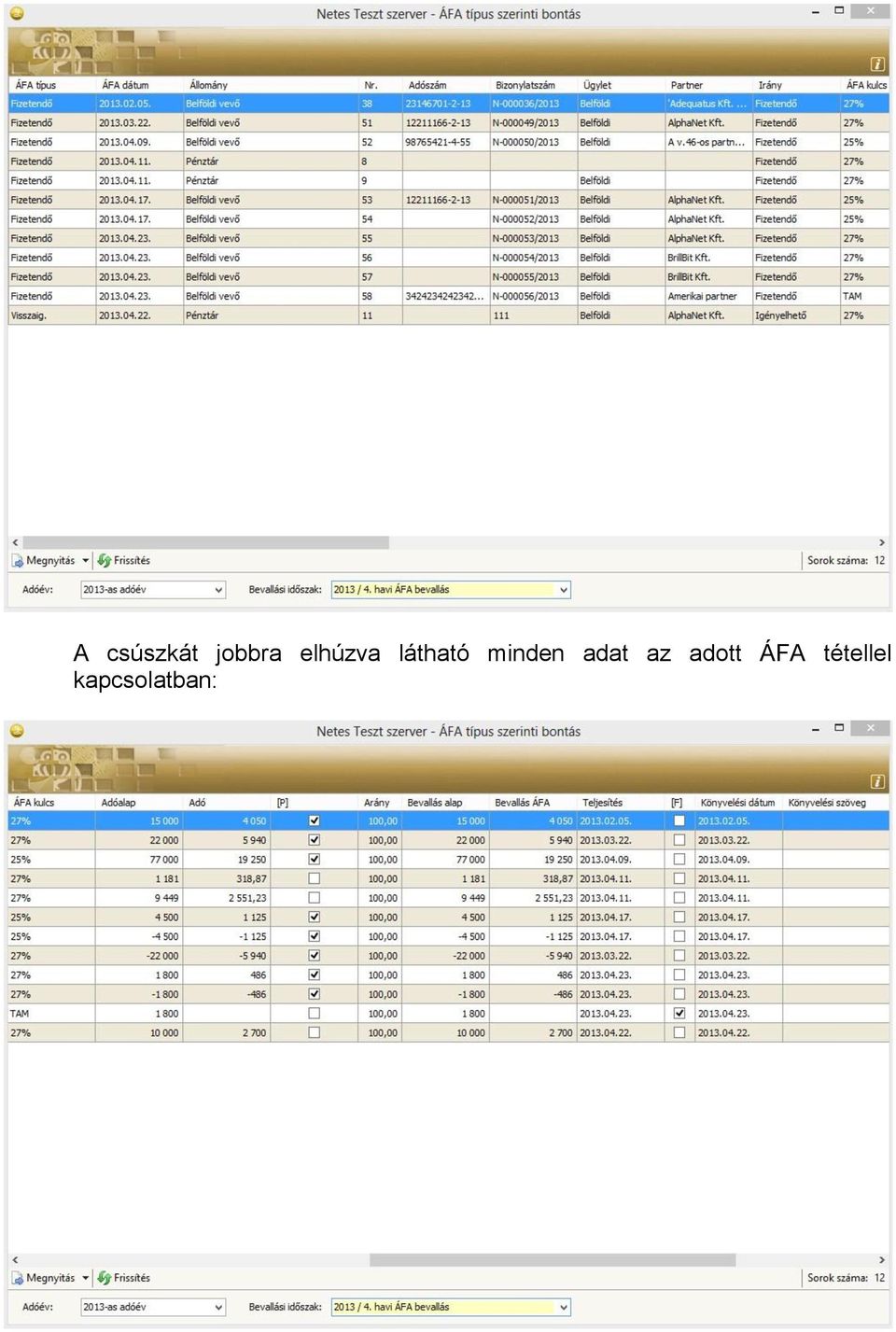Viewport: 896px width, 1332px height.
Task: Click the horizontal scrollbar thumb in the lower window
Action: (553, 1259)
